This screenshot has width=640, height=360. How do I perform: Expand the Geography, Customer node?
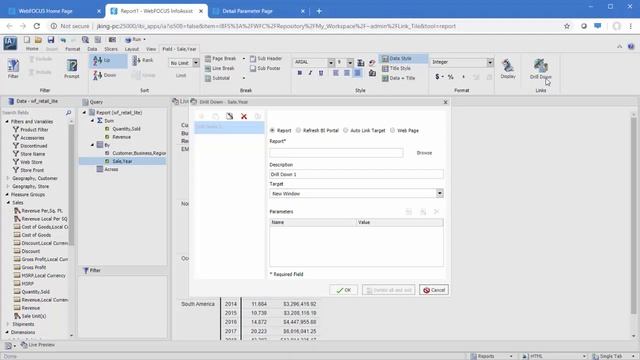point(8,178)
